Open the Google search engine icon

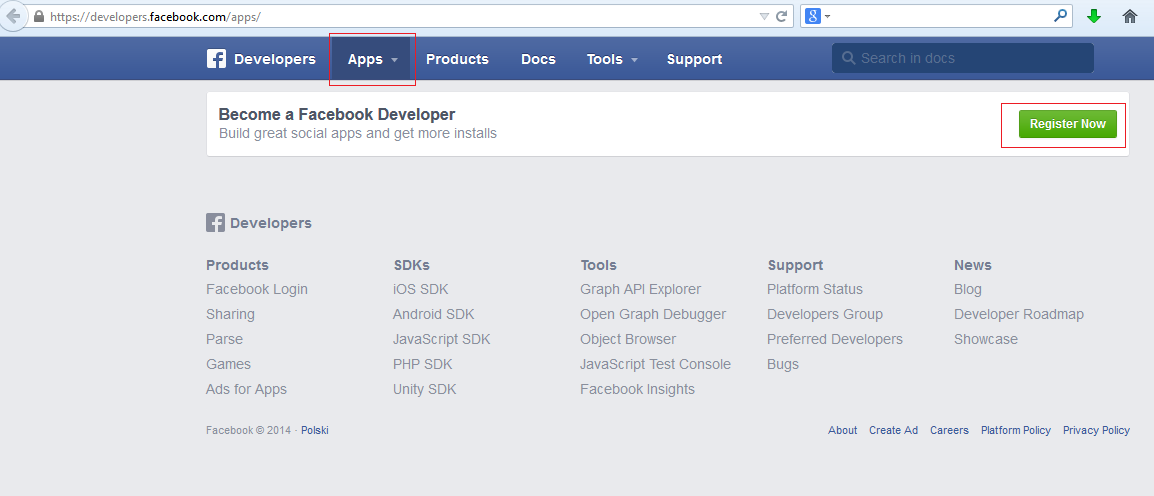tap(813, 15)
